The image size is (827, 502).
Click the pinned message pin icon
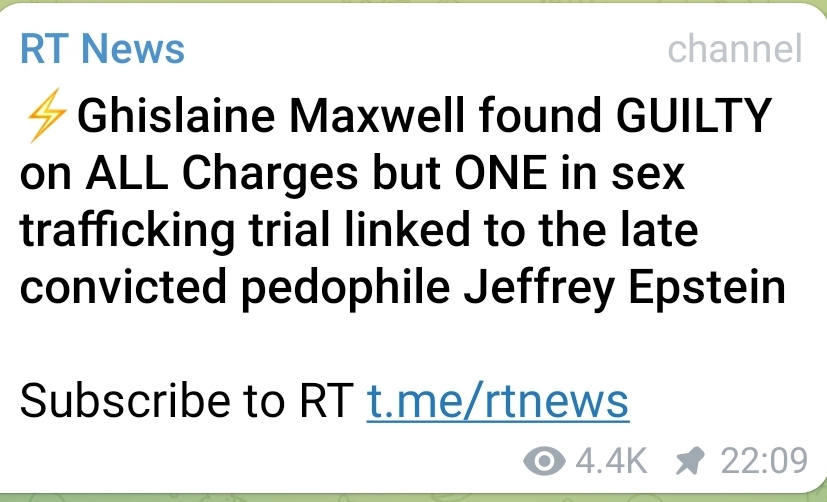[688, 461]
